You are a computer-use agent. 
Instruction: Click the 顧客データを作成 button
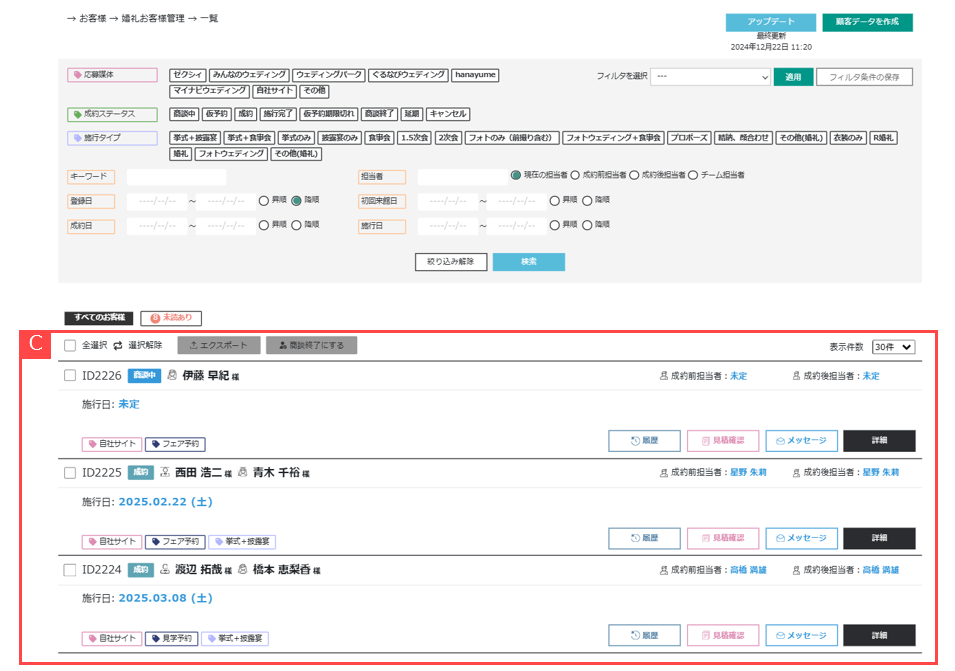click(867, 22)
